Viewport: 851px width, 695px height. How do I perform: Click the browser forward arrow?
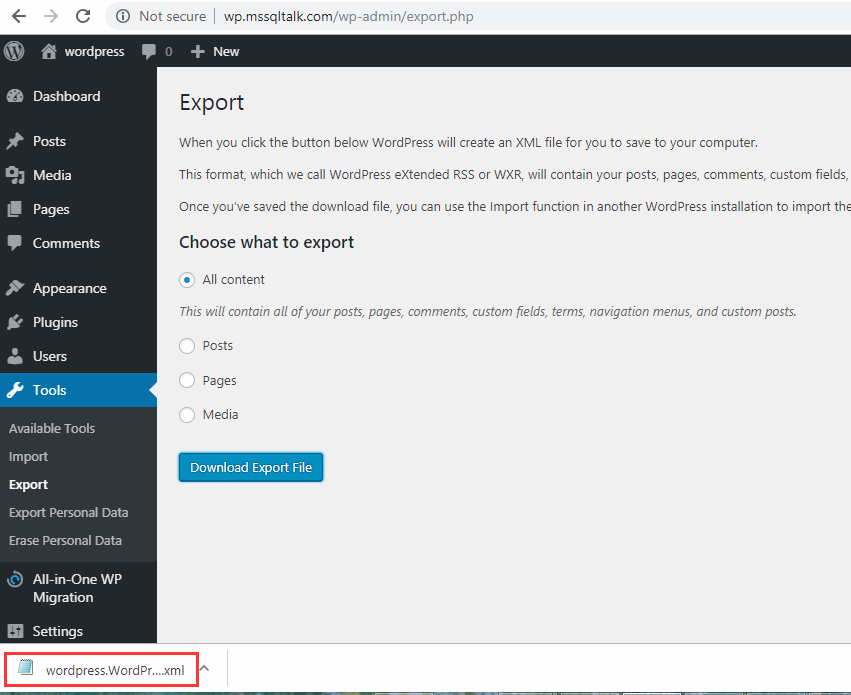tap(51, 16)
